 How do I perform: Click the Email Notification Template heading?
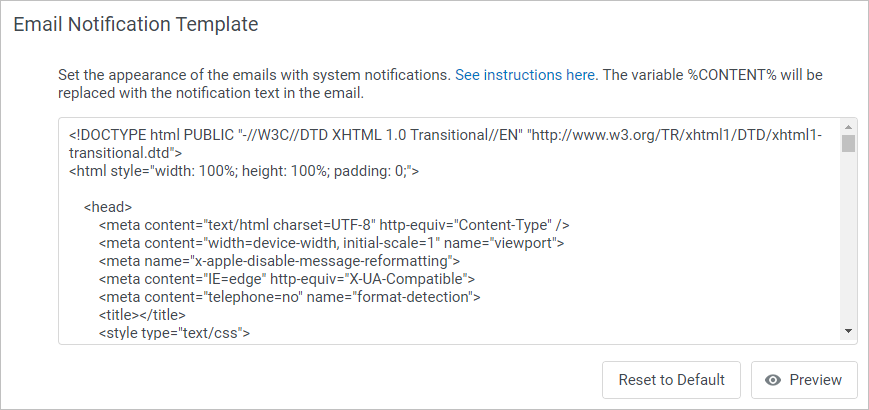point(136,24)
